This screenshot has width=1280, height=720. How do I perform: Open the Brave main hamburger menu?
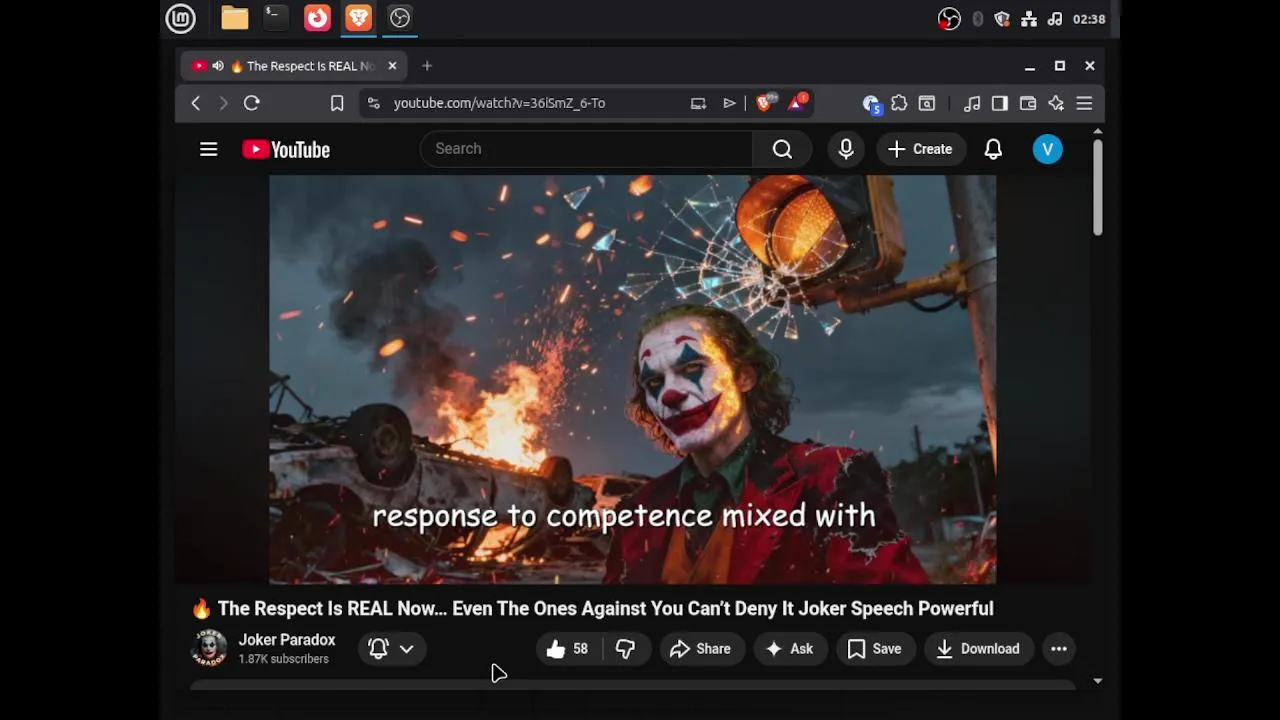click(x=1084, y=103)
